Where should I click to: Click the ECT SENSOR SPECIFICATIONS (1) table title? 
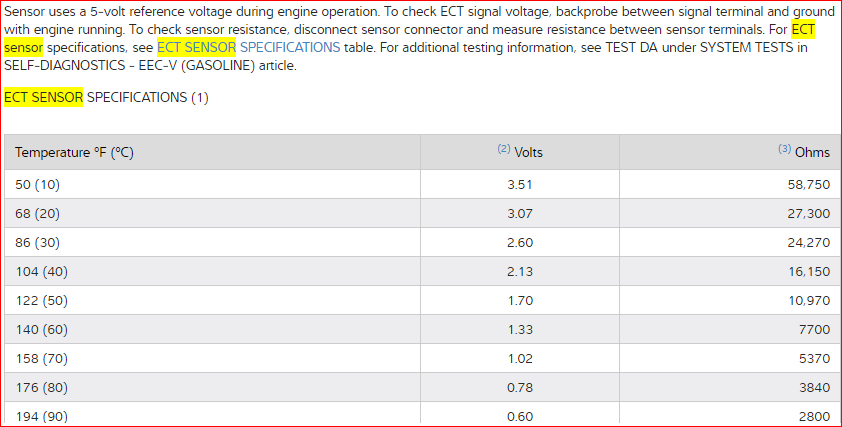[106, 97]
